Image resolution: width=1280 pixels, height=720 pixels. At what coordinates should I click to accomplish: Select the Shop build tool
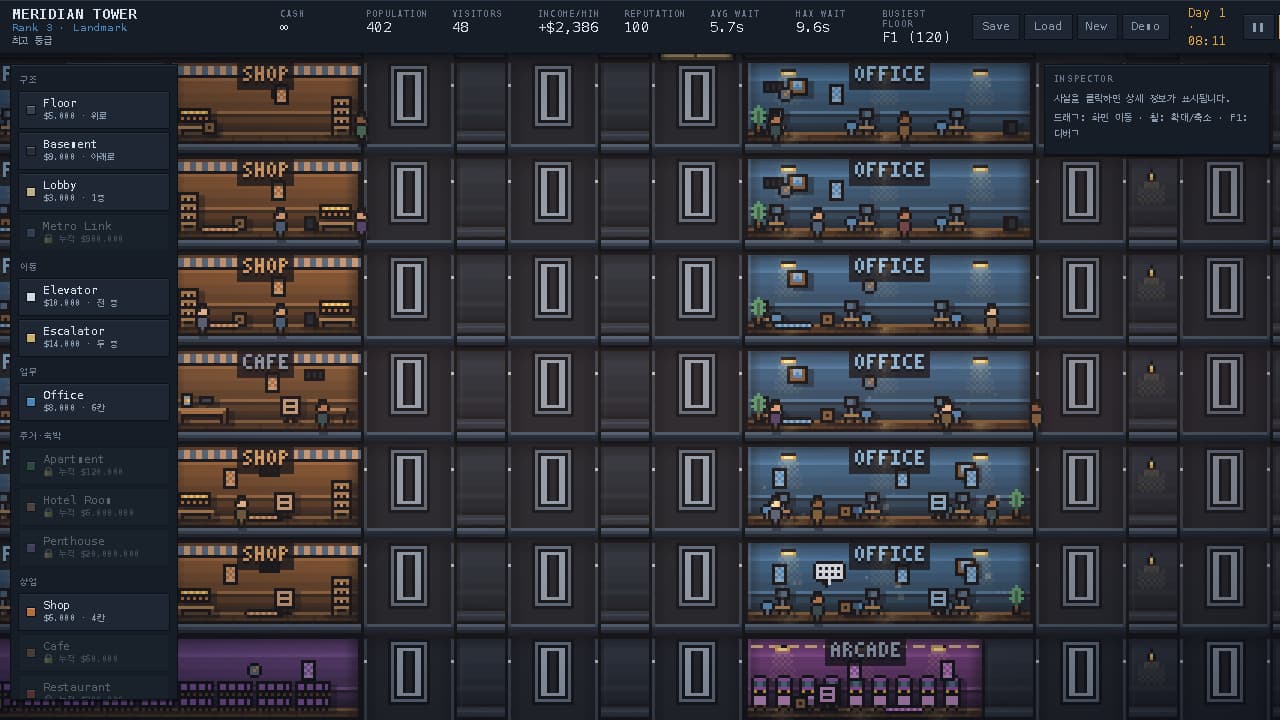[x=94, y=611]
